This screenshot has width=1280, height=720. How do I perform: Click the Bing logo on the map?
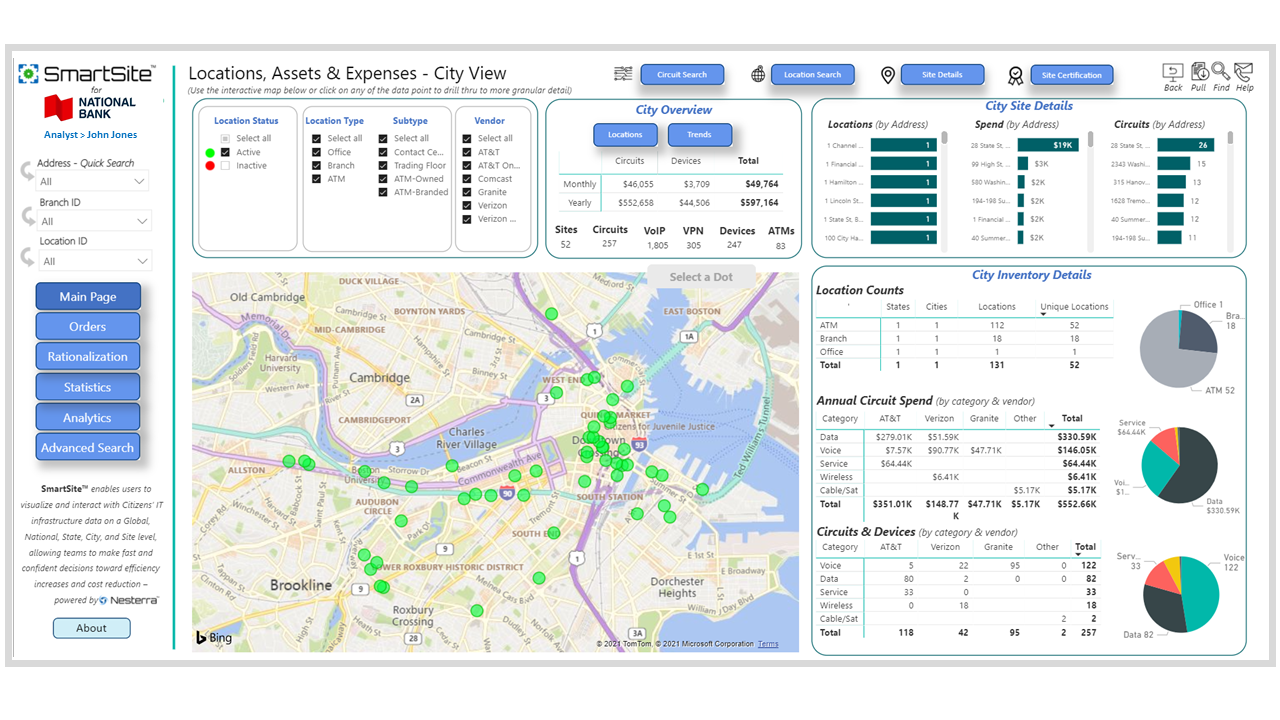[213, 638]
